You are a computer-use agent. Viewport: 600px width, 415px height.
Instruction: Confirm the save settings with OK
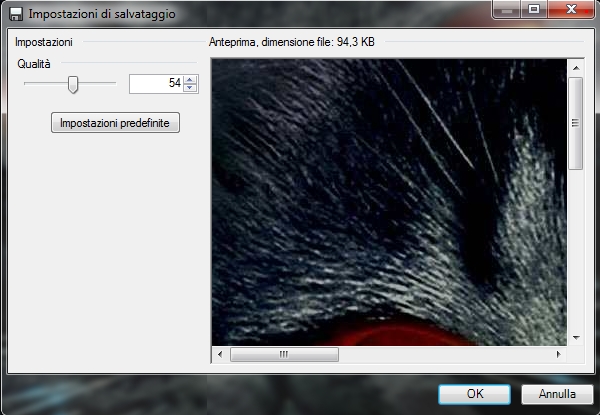(x=475, y=393)
